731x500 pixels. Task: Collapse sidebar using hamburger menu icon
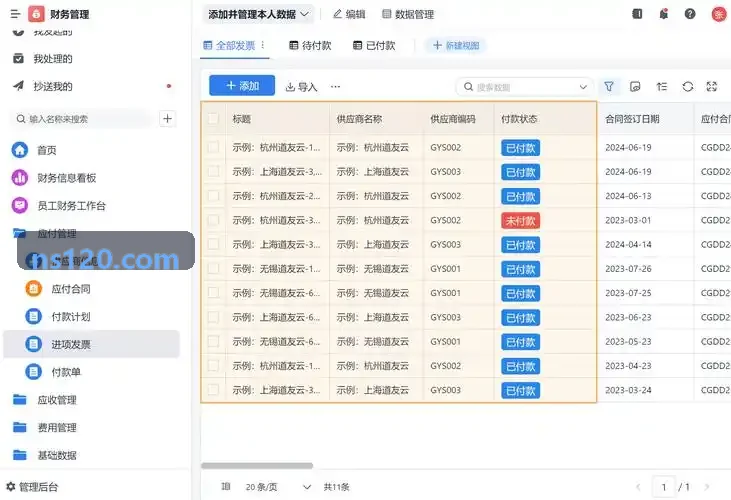15,14
